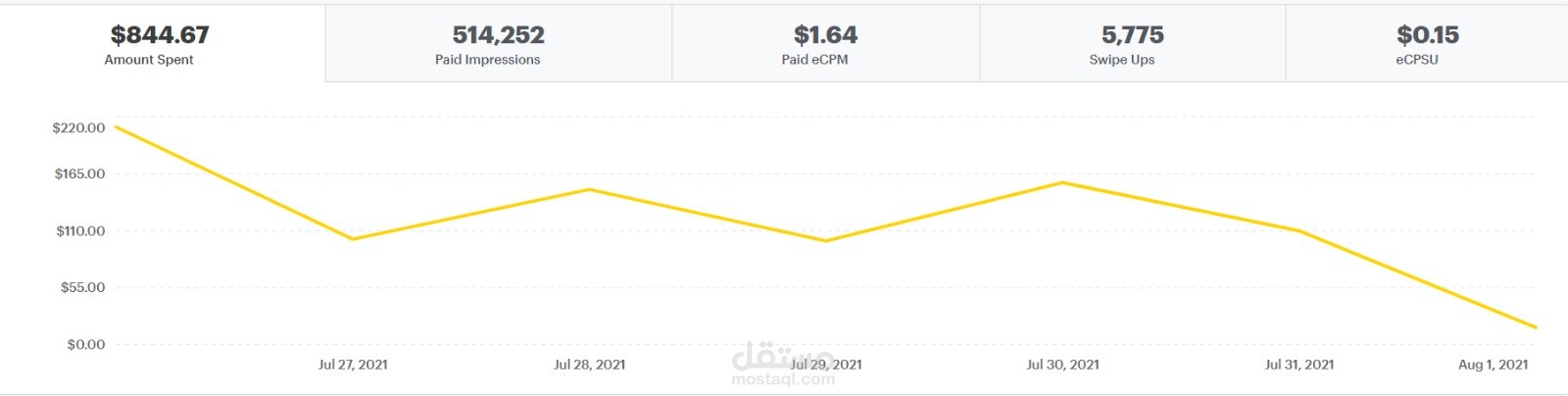Click the 514,252 impressions figure

pos(498,35)
